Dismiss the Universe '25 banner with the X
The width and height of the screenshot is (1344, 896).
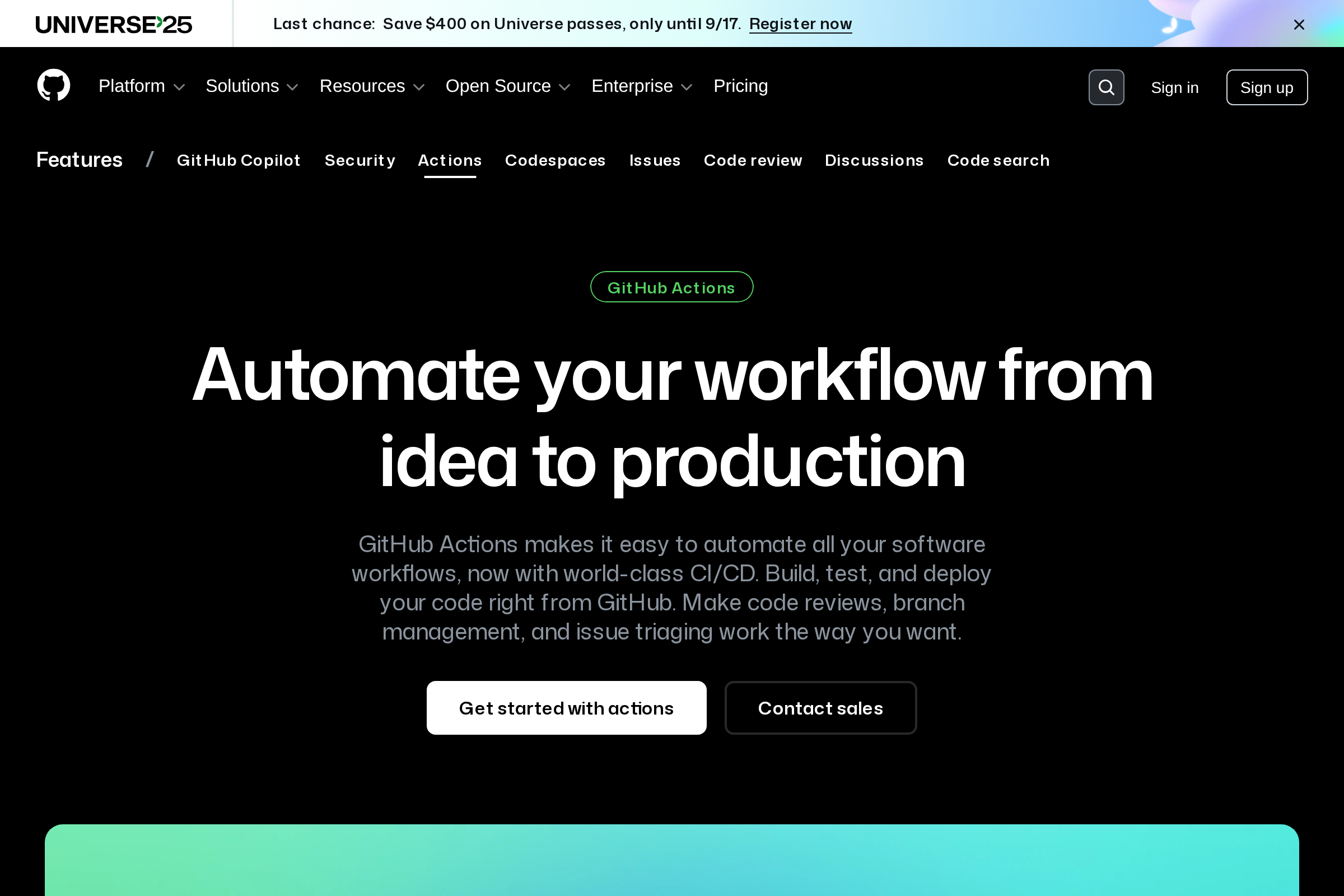[1299, 24]
